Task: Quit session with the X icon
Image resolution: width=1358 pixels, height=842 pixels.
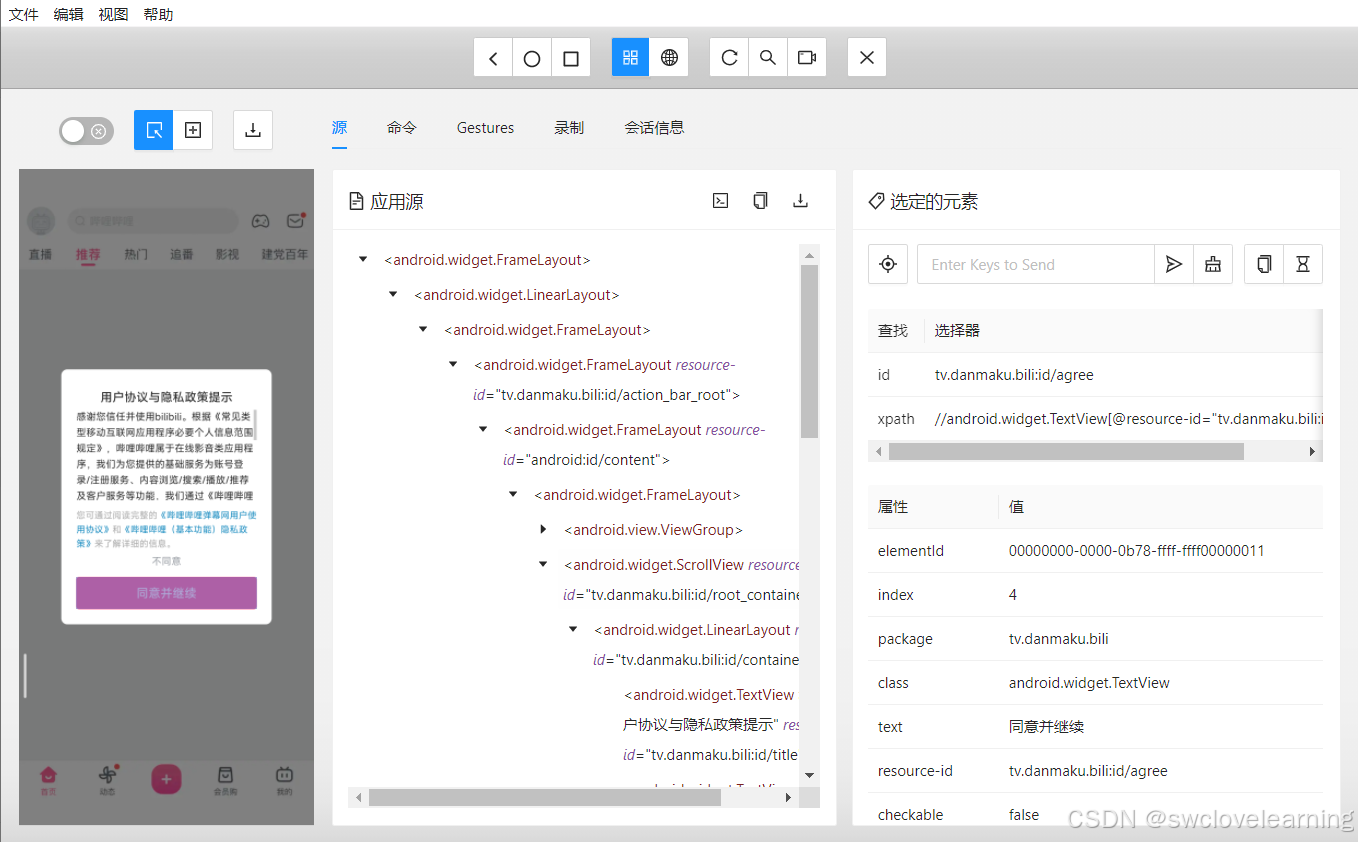Action: [867, 58]
